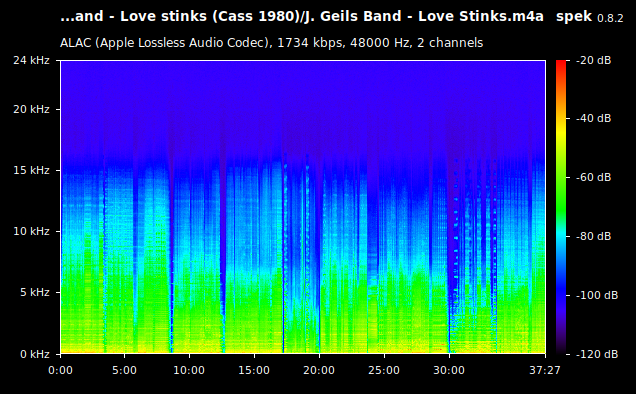Click the 0 kHz frequency label
The image size is (636, 394).
[34, 354]
